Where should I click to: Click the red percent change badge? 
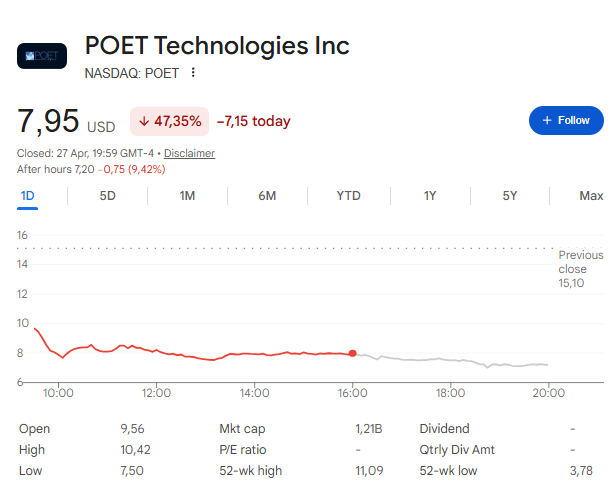[170, 121]
